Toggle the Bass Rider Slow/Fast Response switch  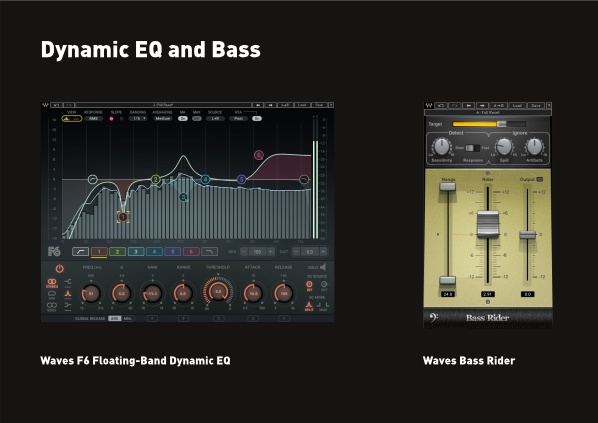[473, 148]
